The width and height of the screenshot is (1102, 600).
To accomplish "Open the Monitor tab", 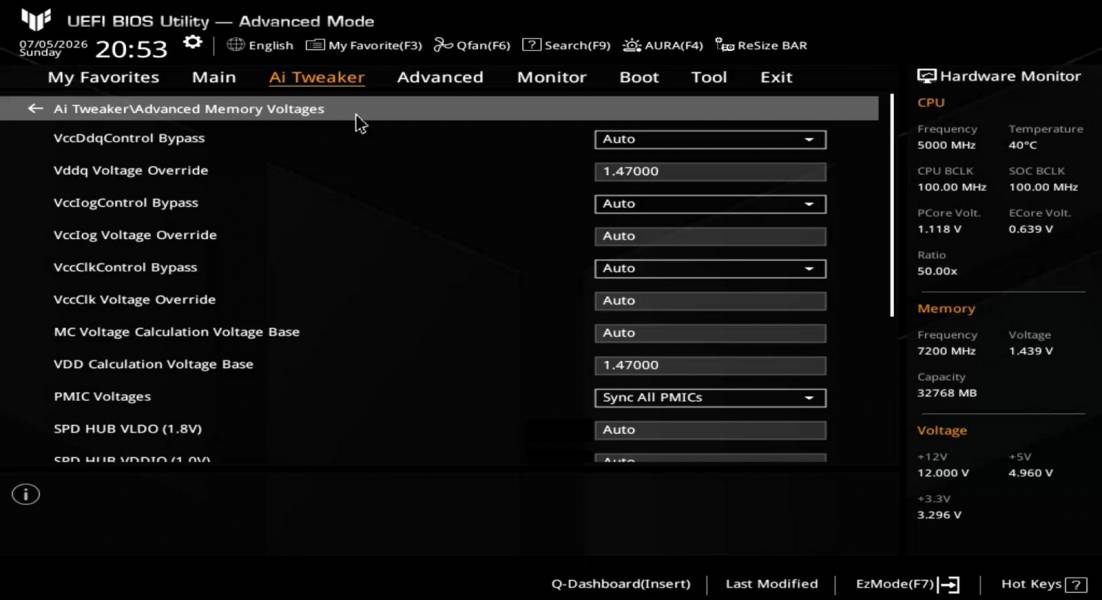I will pyautogui.click(x=552, y=77).
